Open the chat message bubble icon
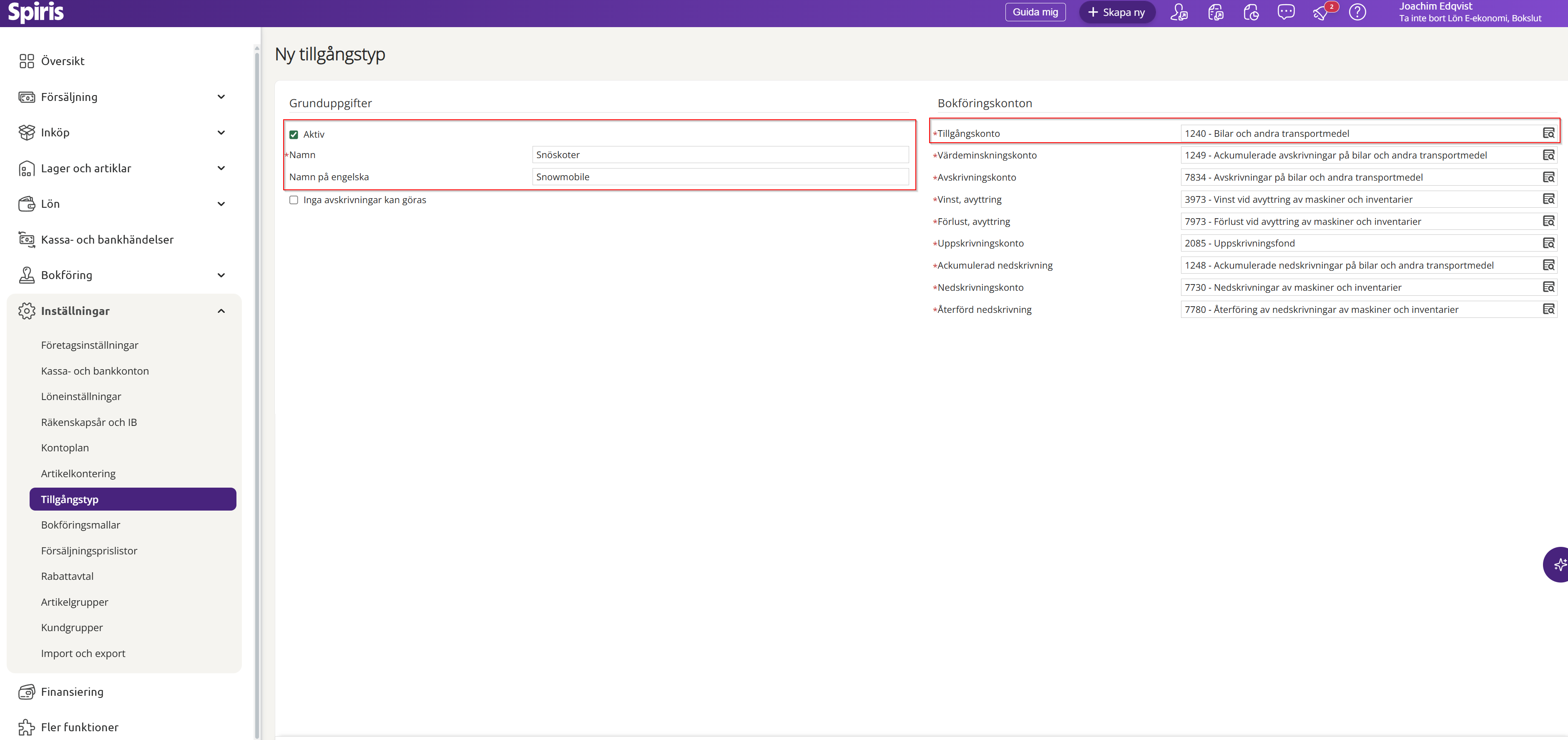This screenshot has width=1568, height=740. click(1286, 12)
